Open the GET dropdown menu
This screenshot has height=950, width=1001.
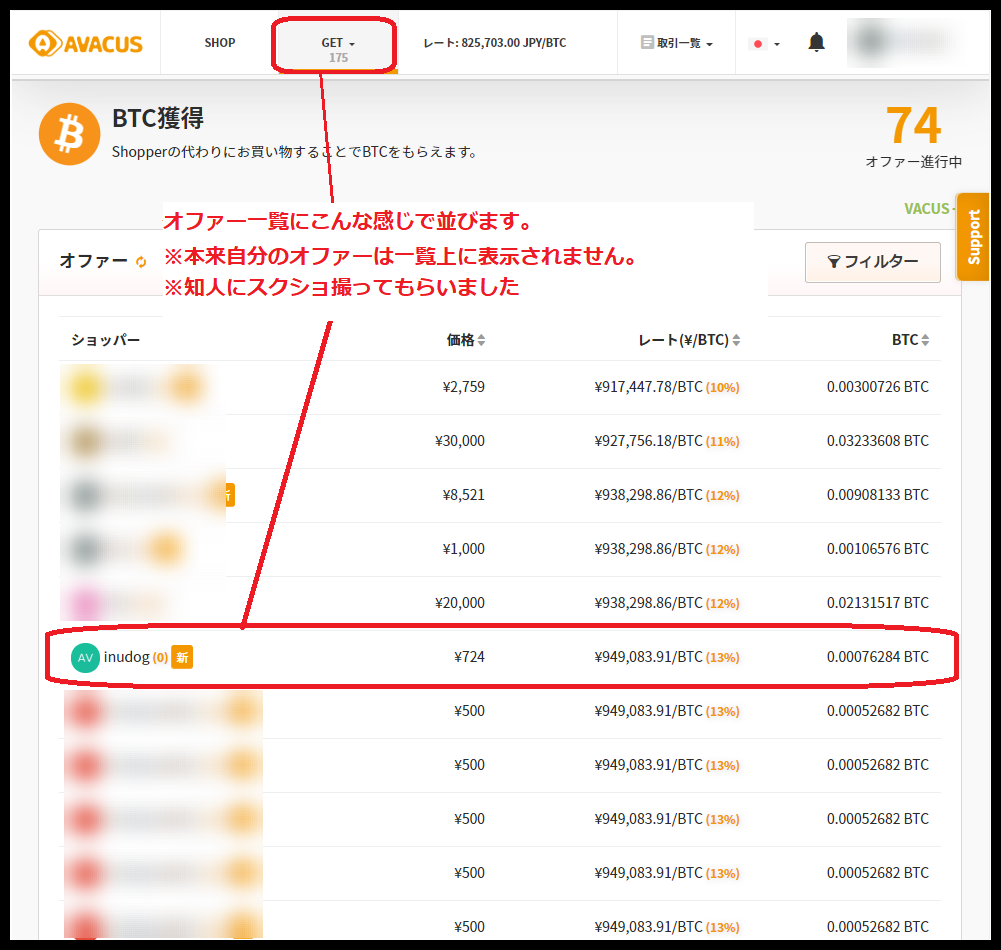pos(337,43)
